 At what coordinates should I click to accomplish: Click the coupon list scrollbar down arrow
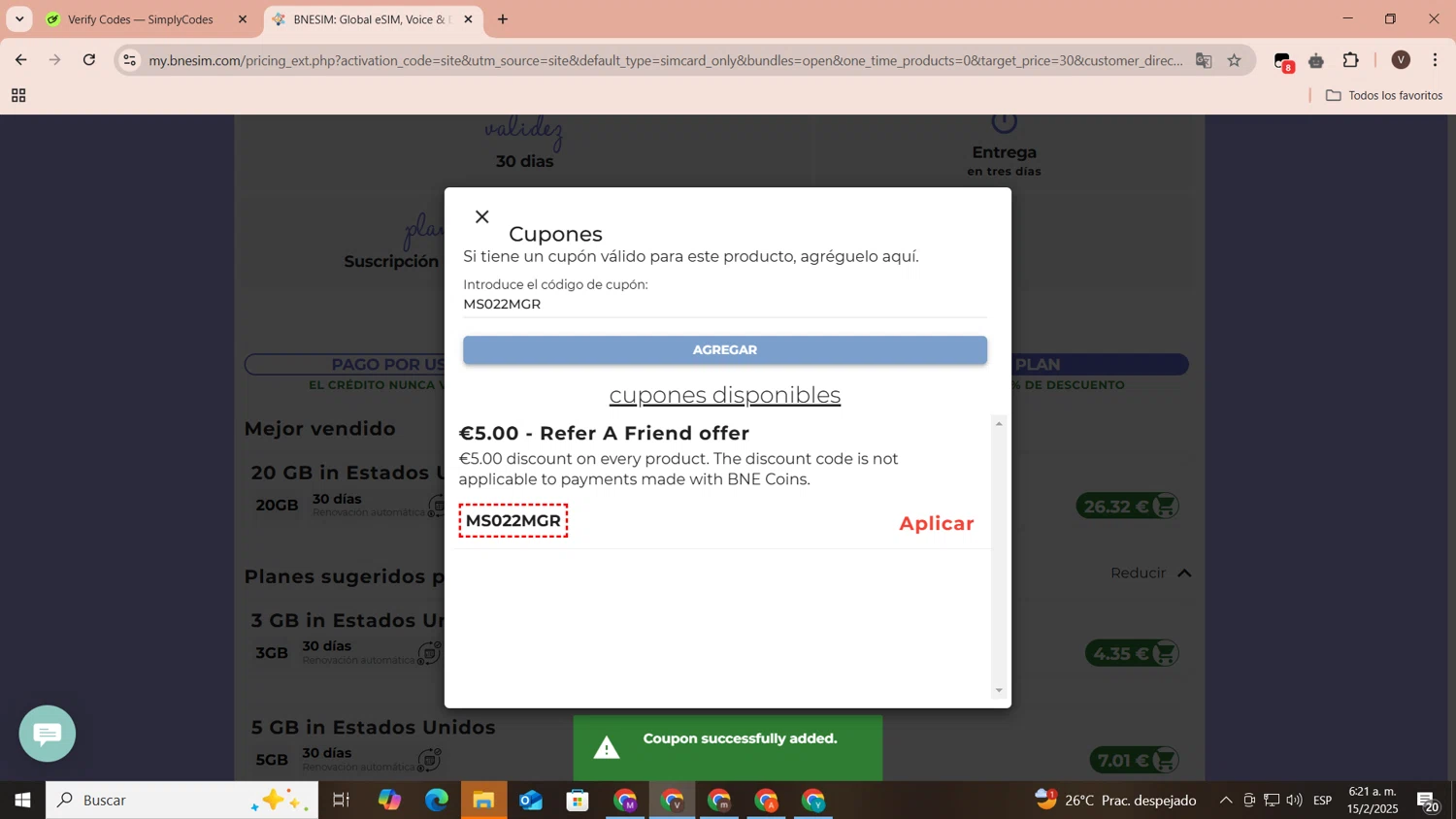pos(999,691)
